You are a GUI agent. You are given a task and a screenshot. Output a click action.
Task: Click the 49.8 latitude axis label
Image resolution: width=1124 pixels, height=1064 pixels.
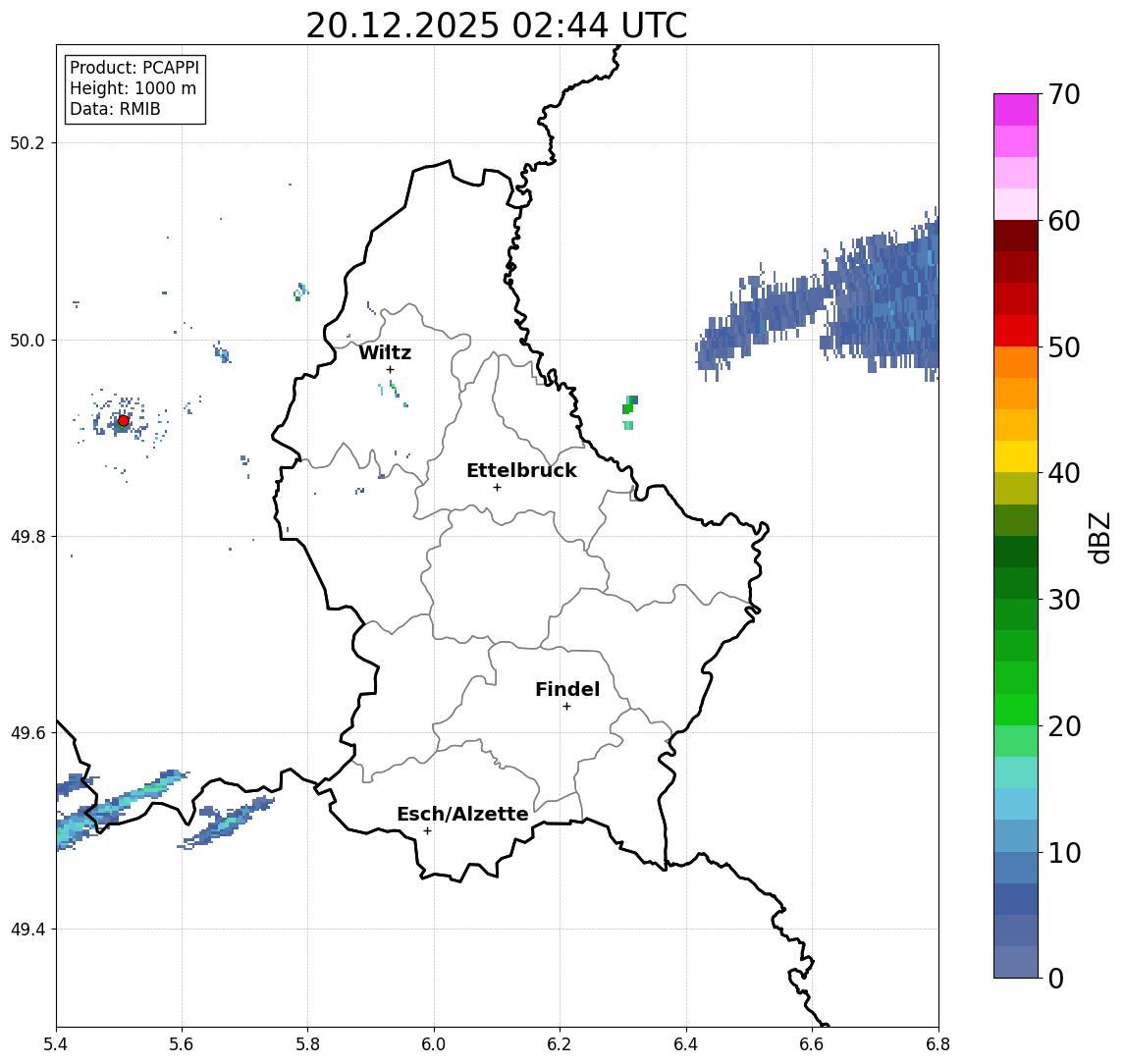click(x=27, y=536)
